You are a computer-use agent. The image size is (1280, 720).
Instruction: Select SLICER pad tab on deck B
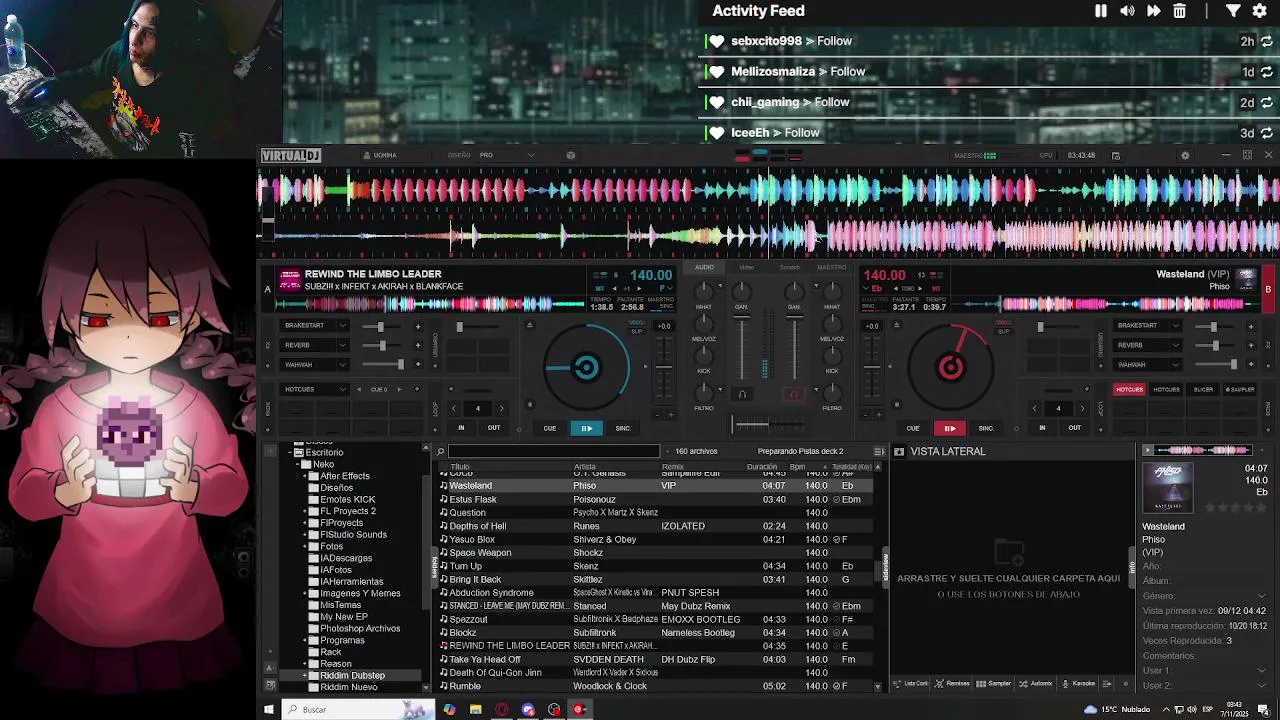(1203, 389)
